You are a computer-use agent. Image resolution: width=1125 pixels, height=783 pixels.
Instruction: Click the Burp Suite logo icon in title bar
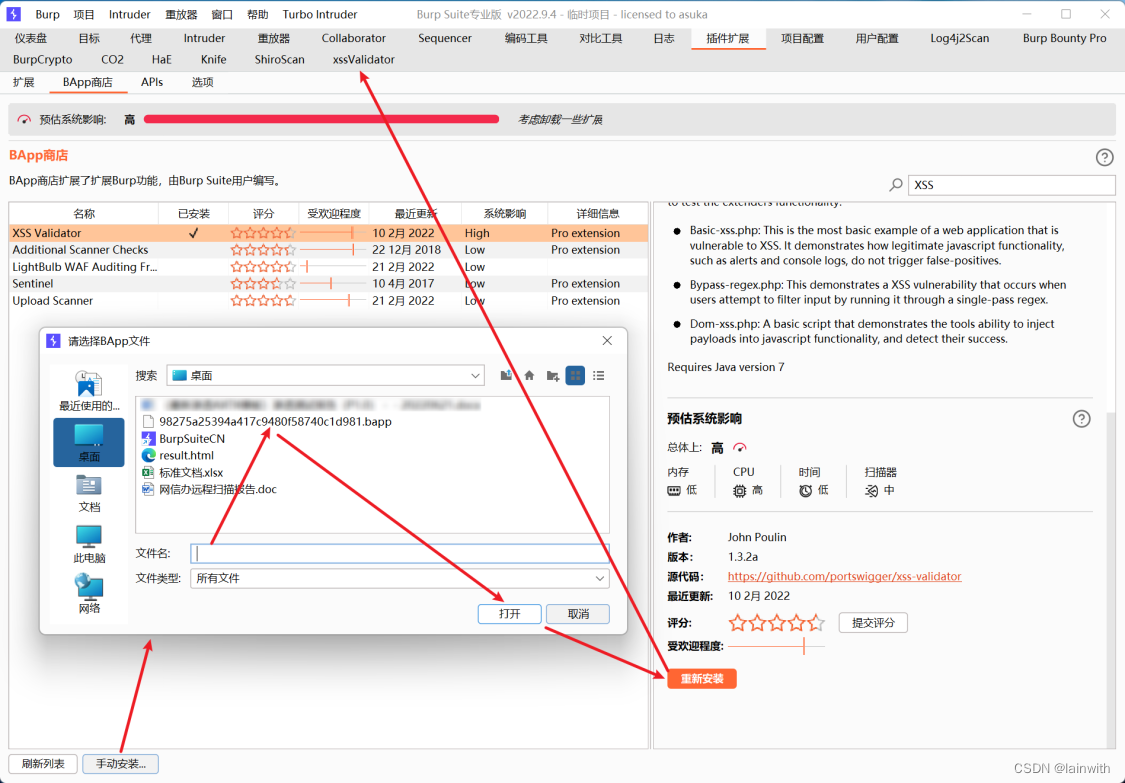point(14,14)
